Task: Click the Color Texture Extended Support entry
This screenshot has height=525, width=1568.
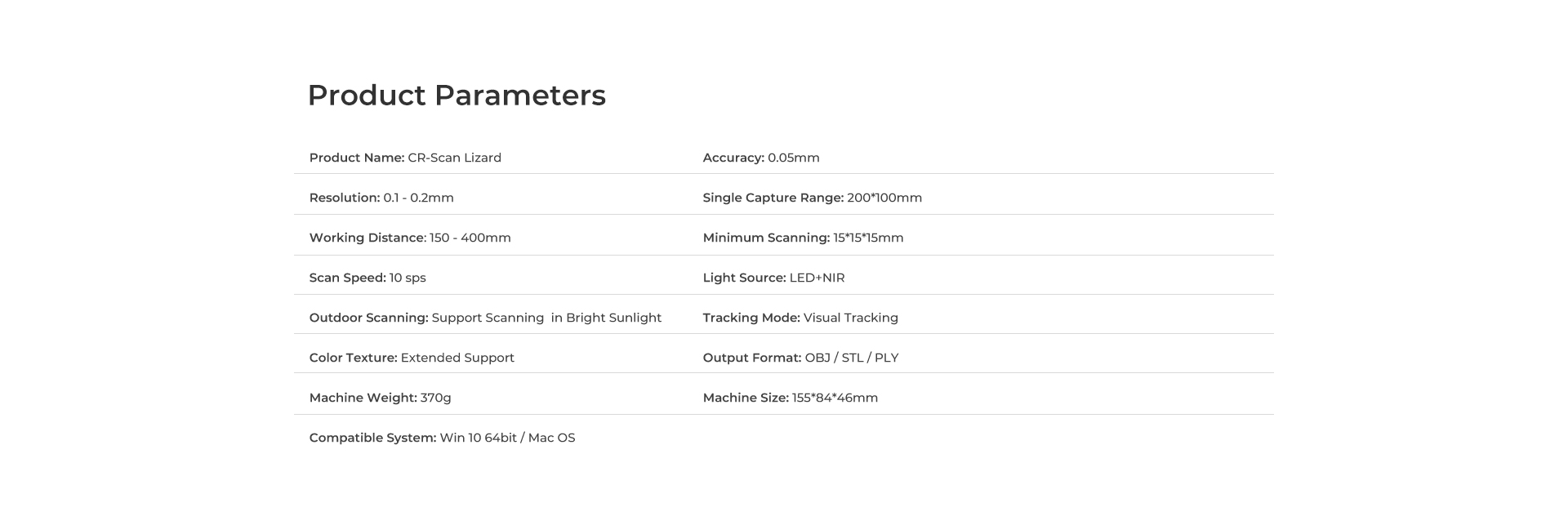Action: (x=411, y=358)
